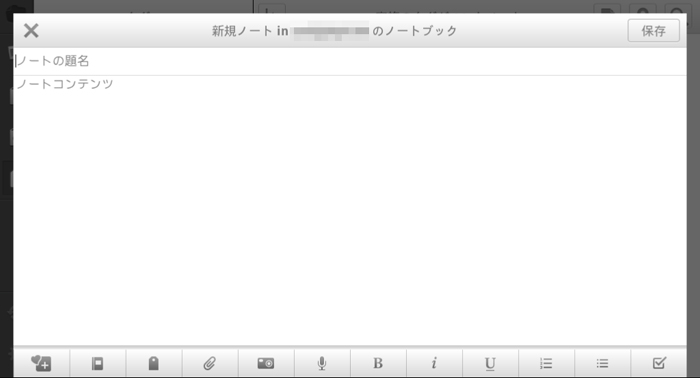
Task: Click the dimmed search icon behind dialog
Action: pos(677,11)
